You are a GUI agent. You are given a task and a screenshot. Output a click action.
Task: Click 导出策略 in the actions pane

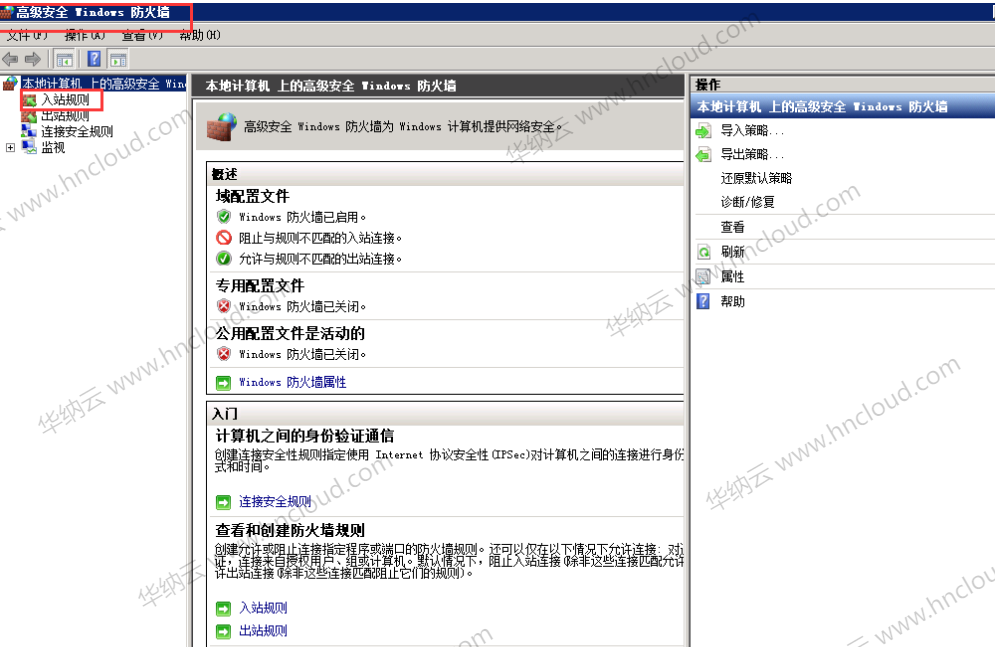click(752, 154)
